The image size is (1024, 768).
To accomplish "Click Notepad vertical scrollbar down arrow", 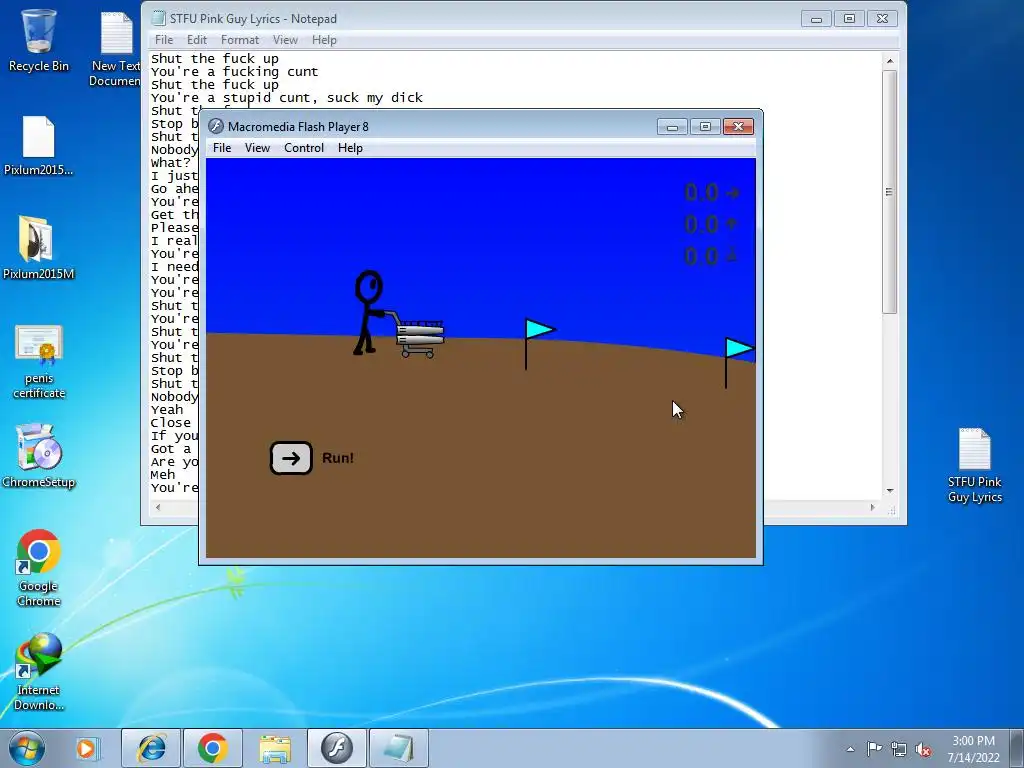I will tap(890, 491).
